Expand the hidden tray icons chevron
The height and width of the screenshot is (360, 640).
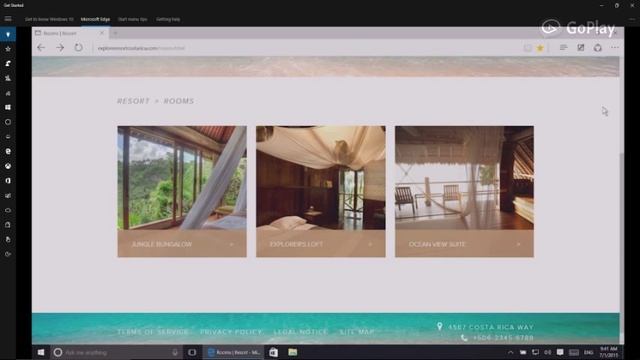(511, 353)
